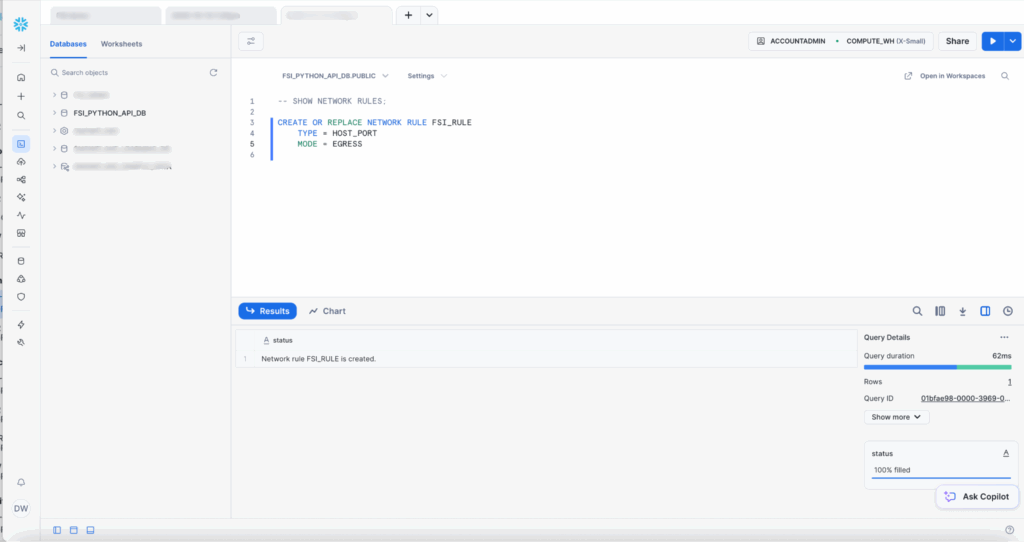Open the editor find magnifier icon
The image size is (1024, 542).
[x=1005, y=76]
